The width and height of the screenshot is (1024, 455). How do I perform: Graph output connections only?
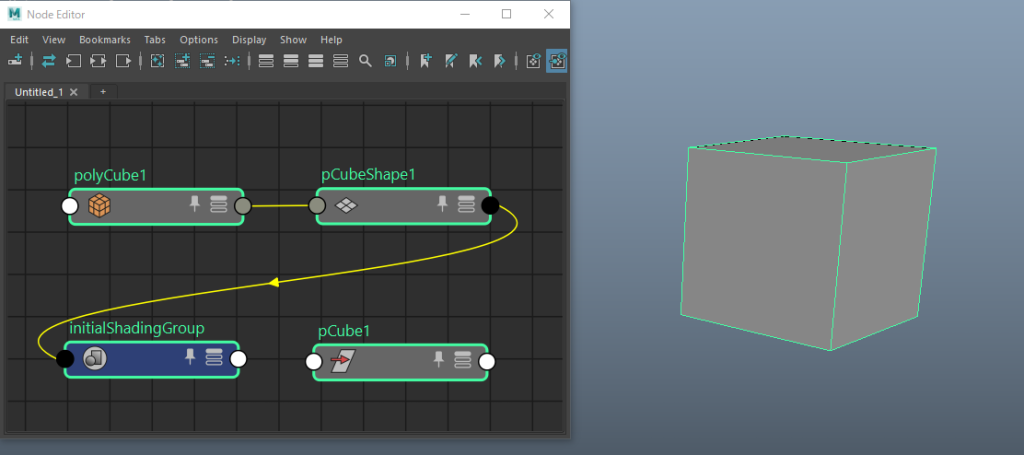click(x=123, y=61)
